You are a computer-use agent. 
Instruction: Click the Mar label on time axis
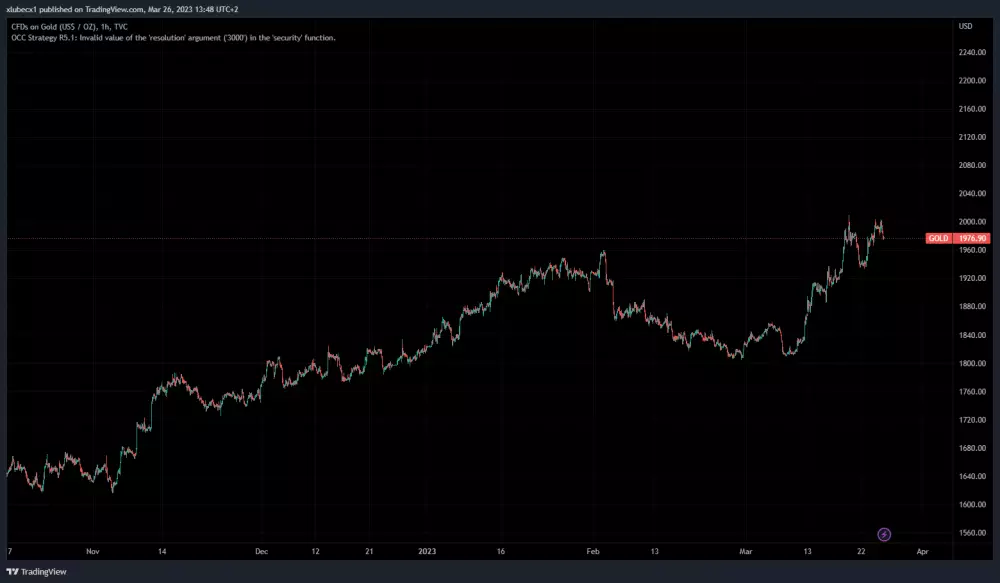(x=743, y=551)
